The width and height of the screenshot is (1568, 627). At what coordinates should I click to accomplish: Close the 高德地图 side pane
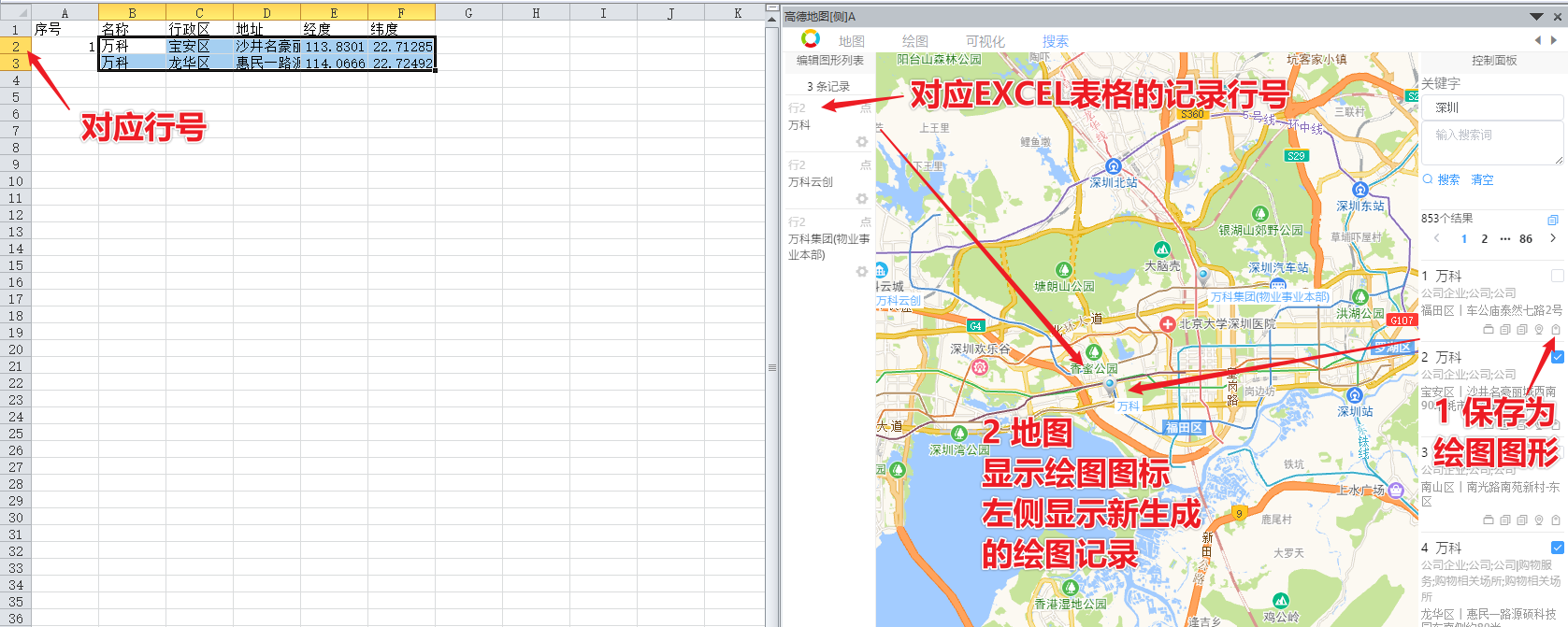pos(1557,17)
